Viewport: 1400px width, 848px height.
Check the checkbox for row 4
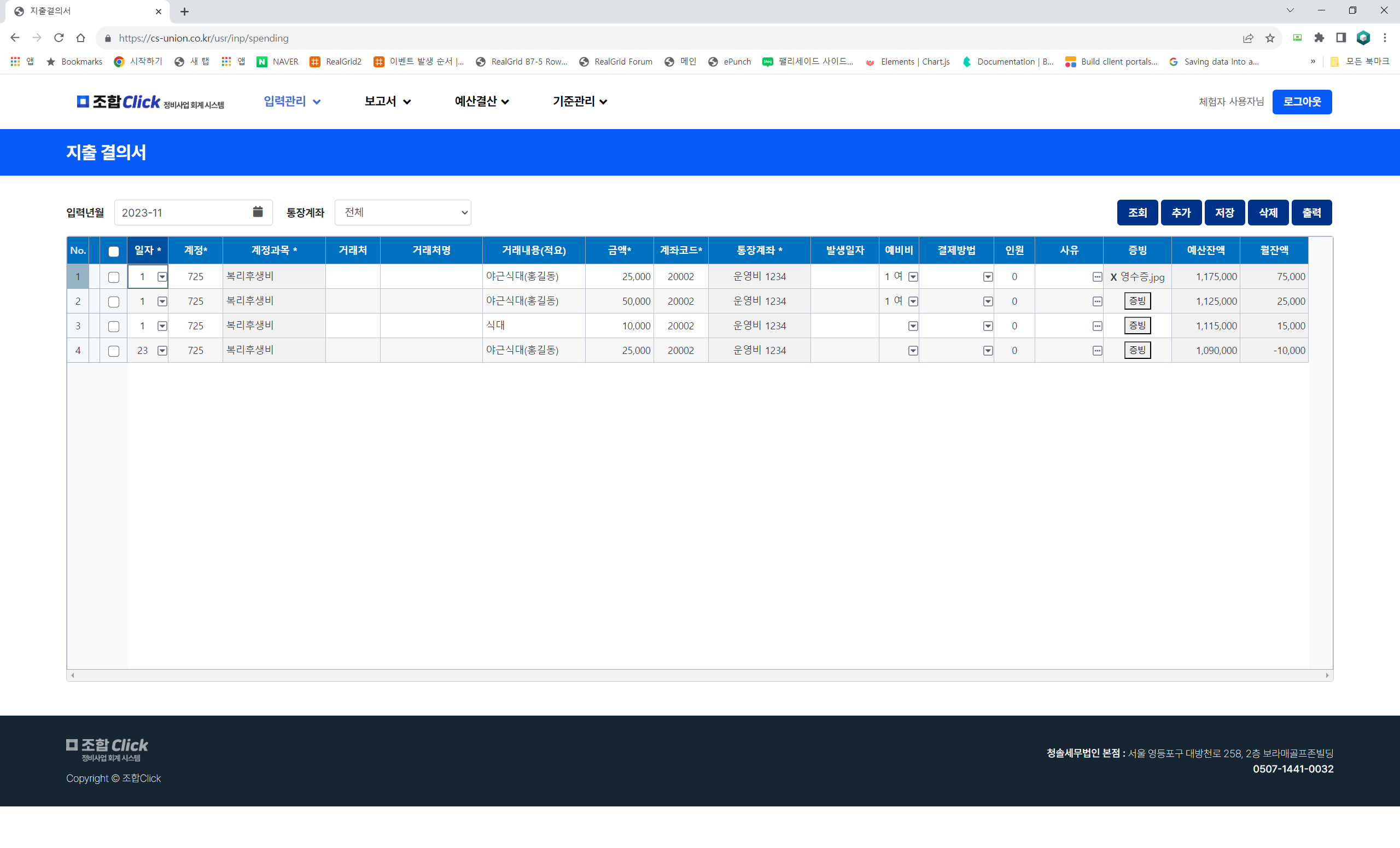[114, 351]
